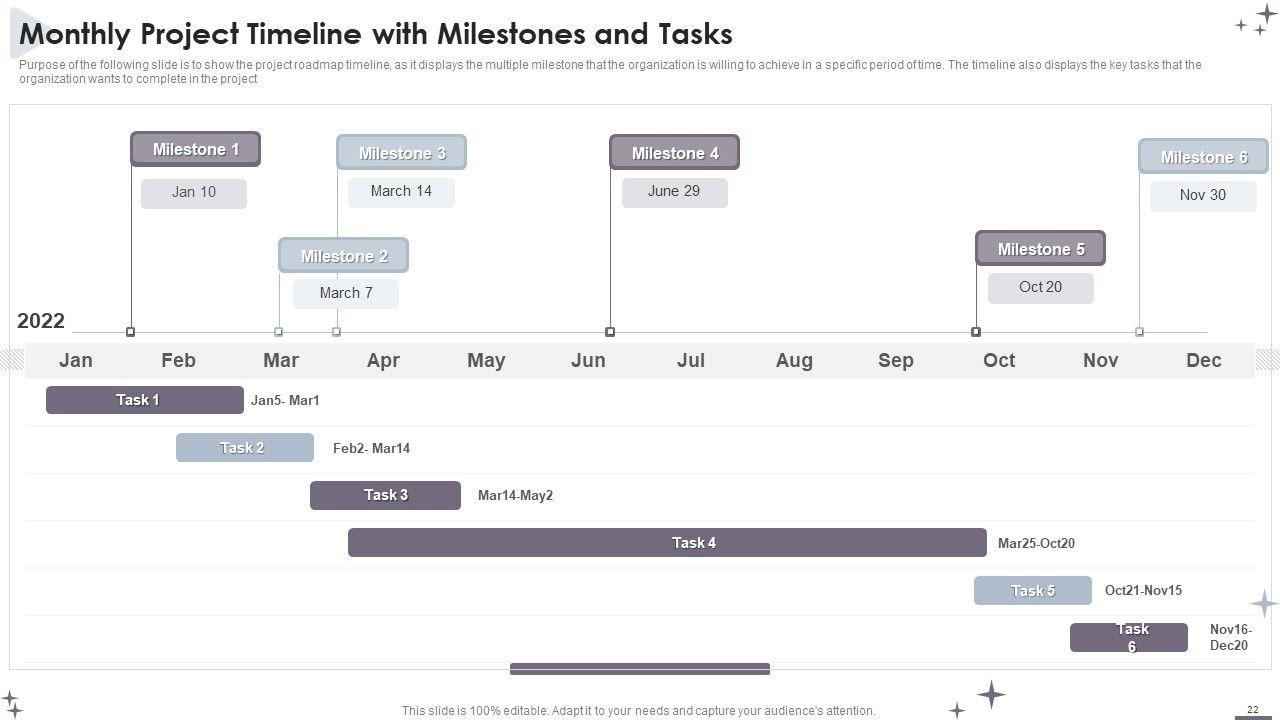Click the Milestone 1 label box
This screenshot has width=1280, height=720.
pos(195,149)
